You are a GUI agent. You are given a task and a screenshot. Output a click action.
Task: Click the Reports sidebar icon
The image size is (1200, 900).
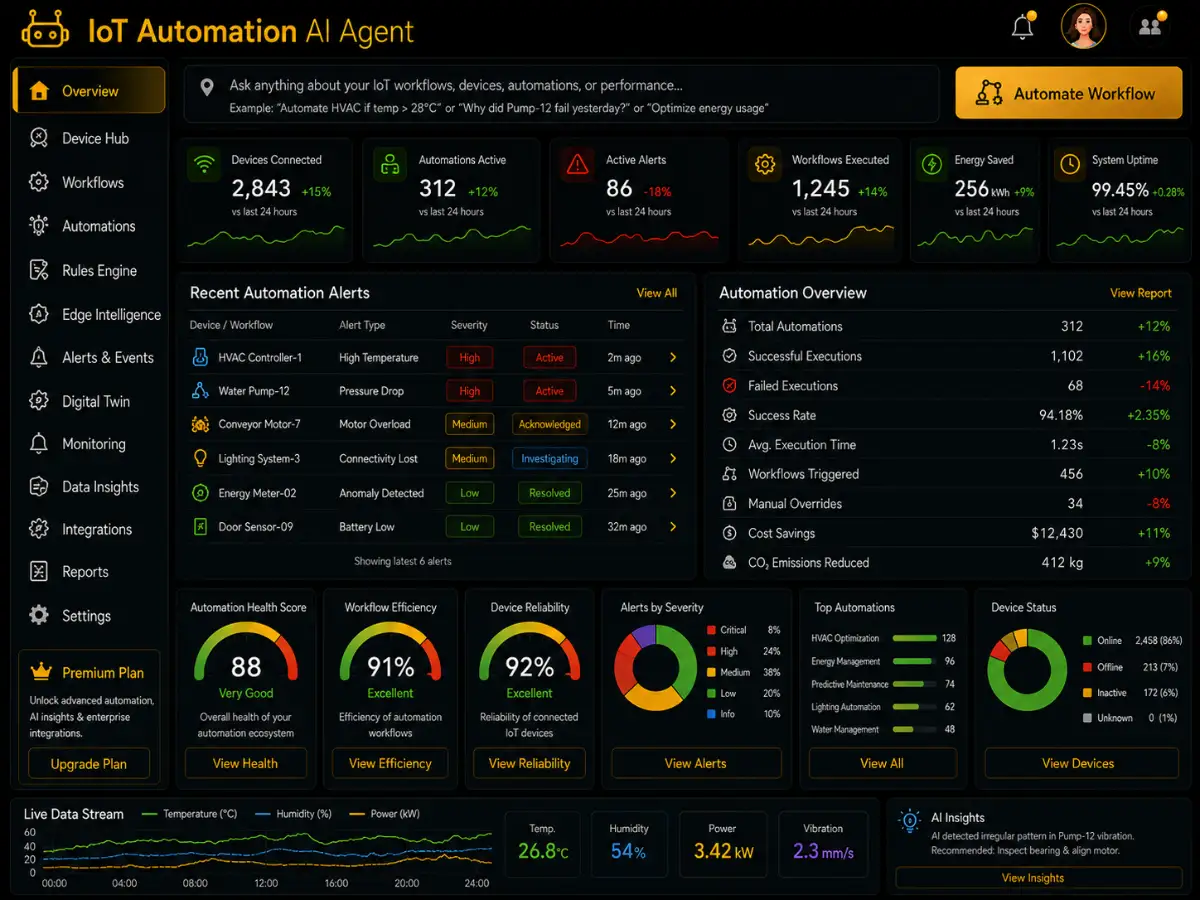pyautogui.click(x=39, y=572)
